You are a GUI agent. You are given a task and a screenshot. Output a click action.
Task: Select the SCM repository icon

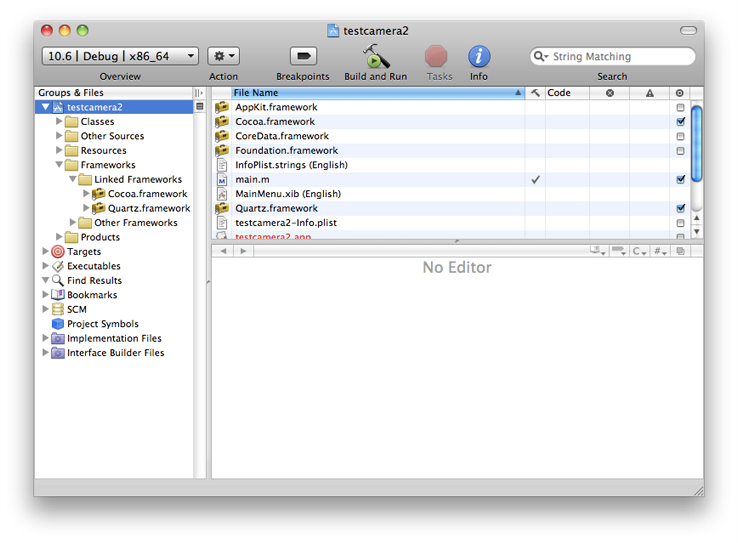pos(58,310)
